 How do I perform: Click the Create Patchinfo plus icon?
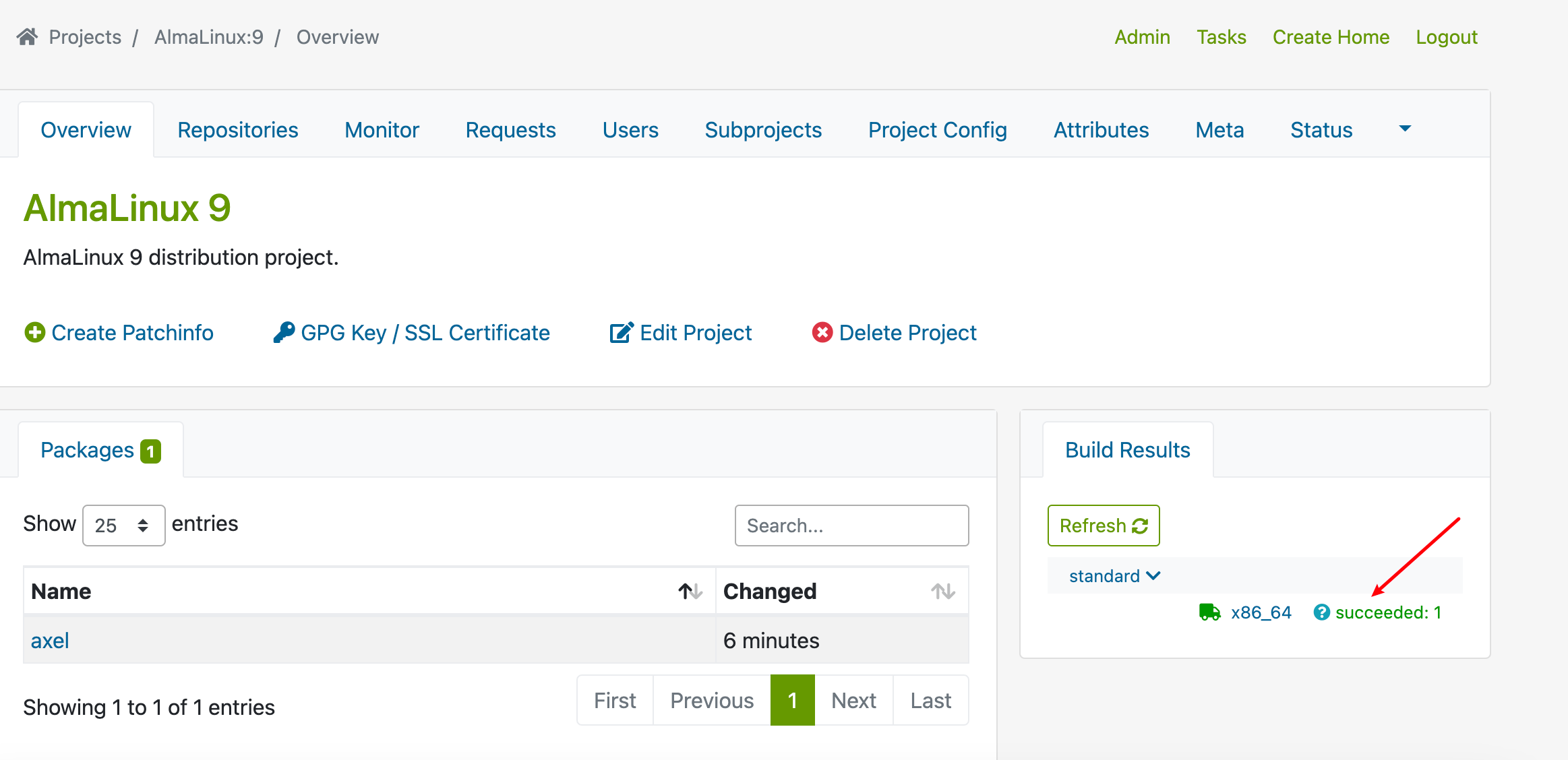tap(35, 332)
